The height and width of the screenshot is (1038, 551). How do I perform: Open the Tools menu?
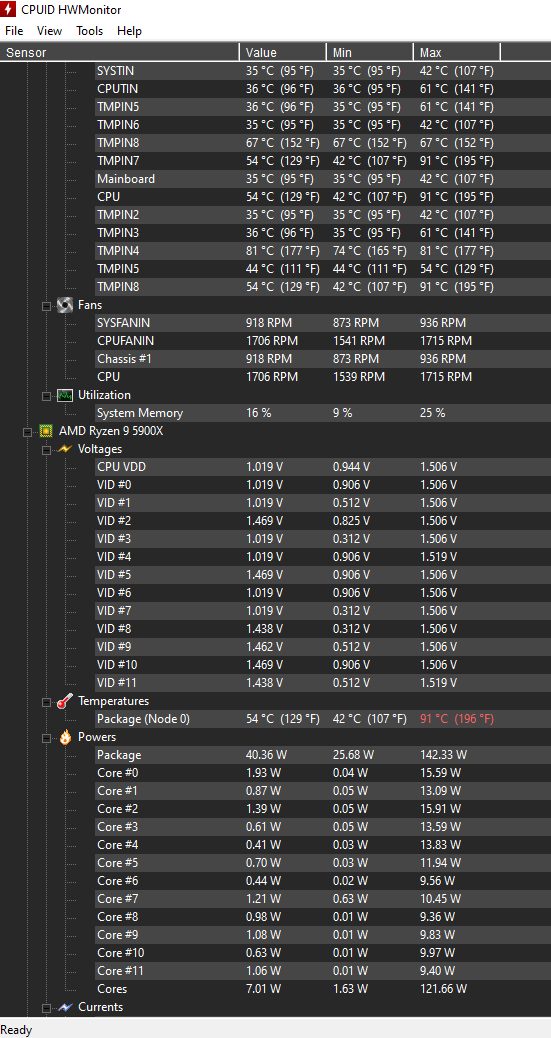pyautogui.click(x=89, y=31)
